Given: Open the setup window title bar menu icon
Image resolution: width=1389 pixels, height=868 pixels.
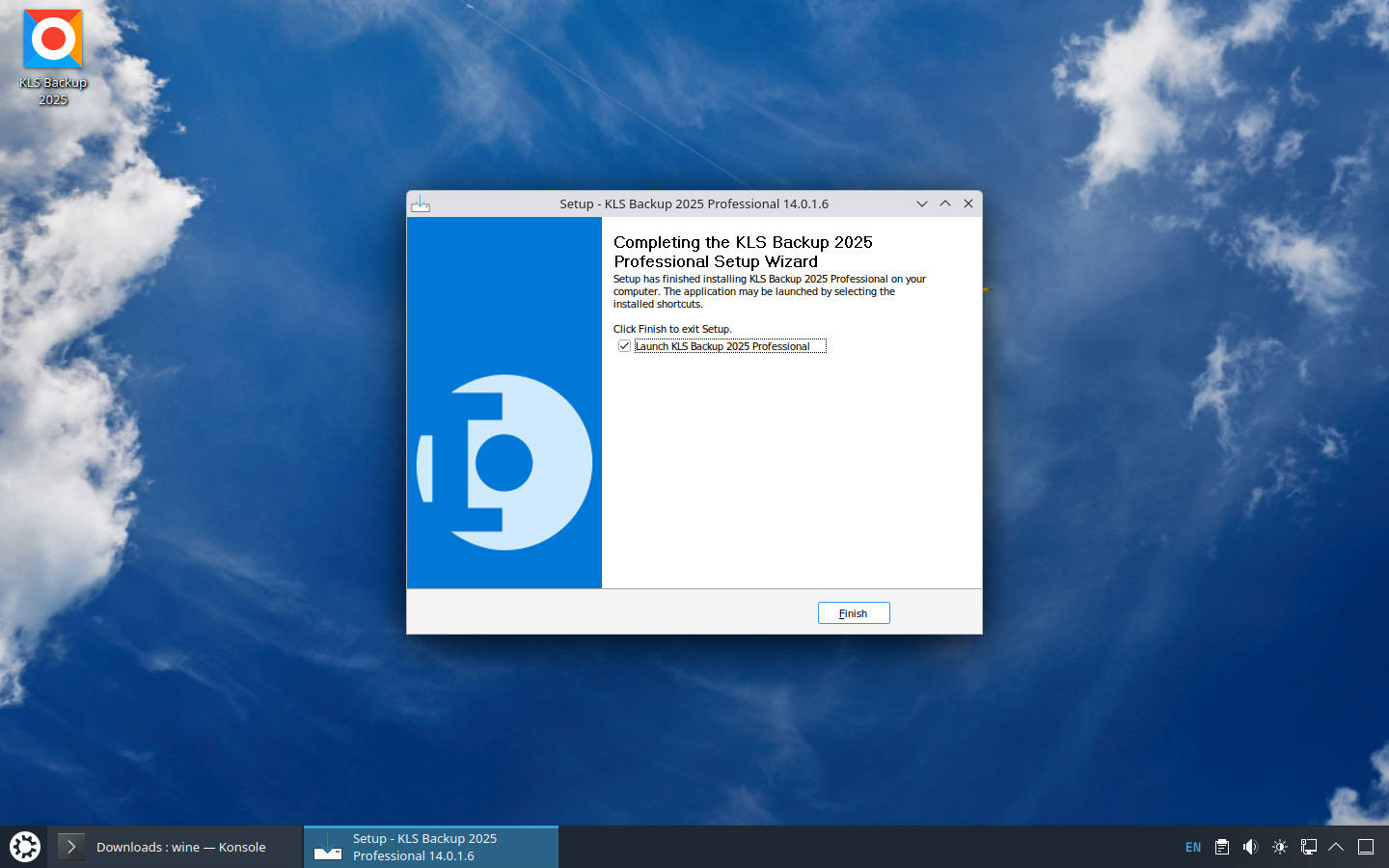Looking at the screenshot, I should click(x=421, y=203).
